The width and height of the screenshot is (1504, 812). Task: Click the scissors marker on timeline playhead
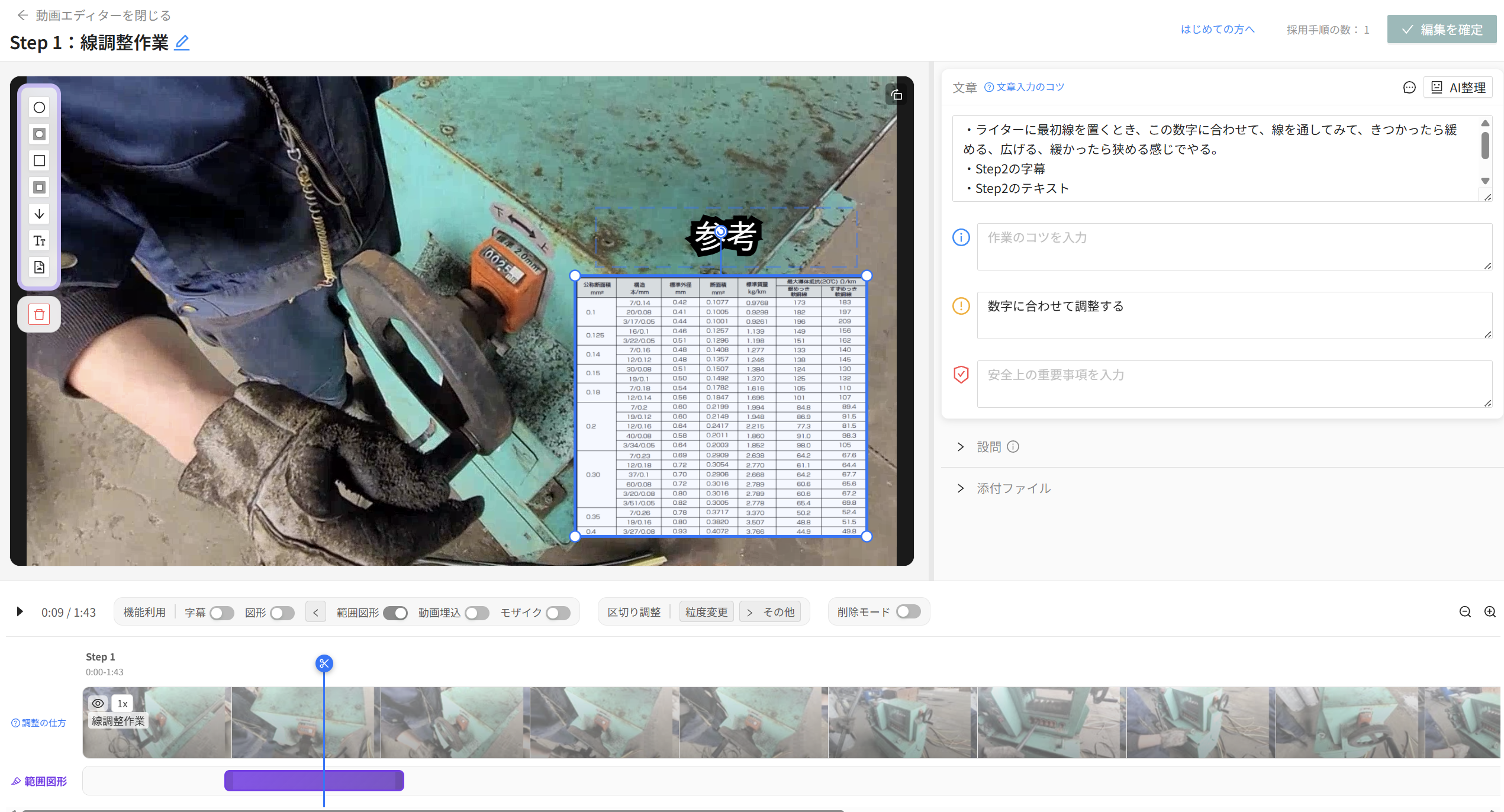pos(324,663)
